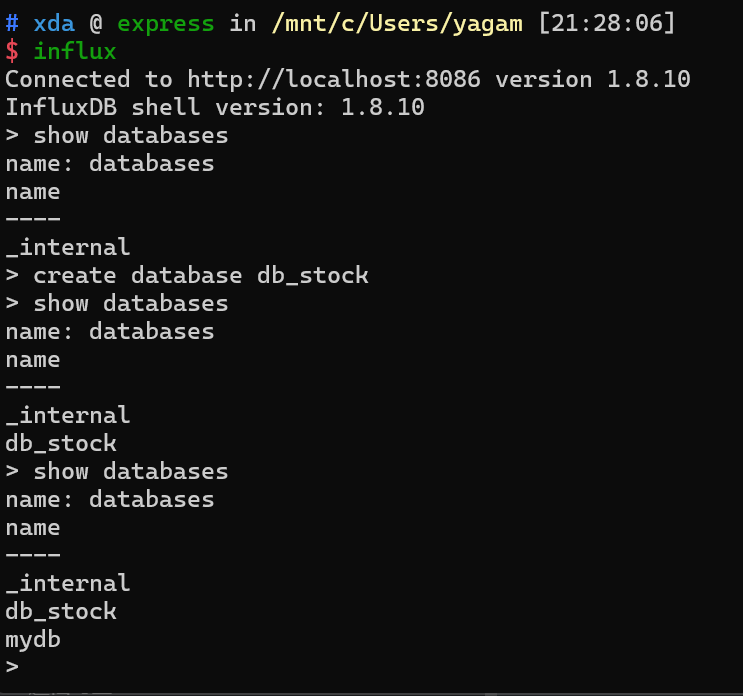
Task: Click the mydb database entry
Action: pos(33,639)
